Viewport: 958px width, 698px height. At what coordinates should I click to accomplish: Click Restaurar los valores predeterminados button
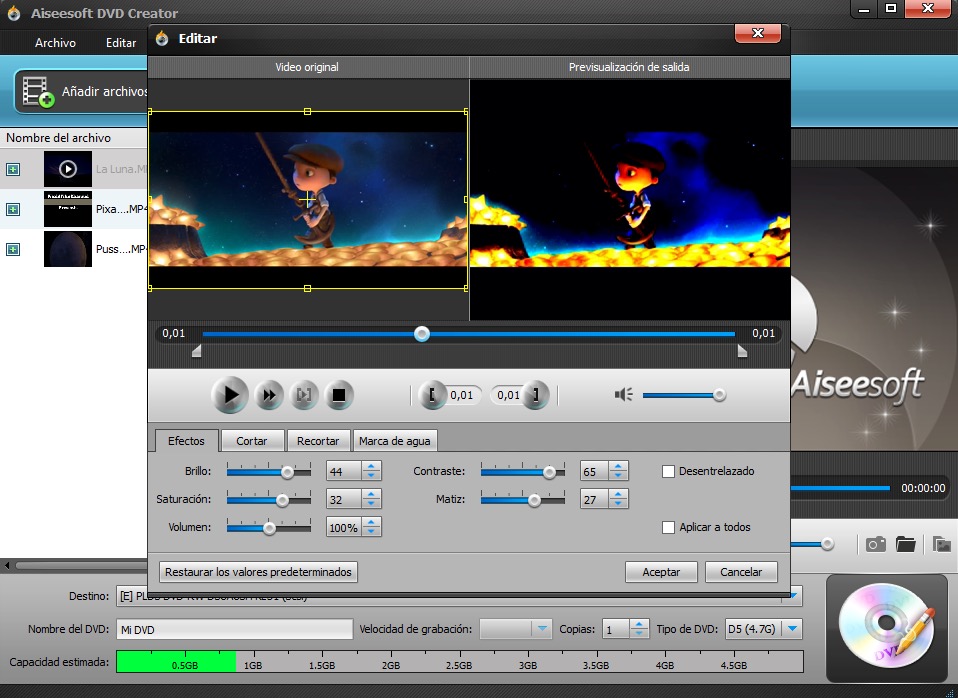pos(258,572)
